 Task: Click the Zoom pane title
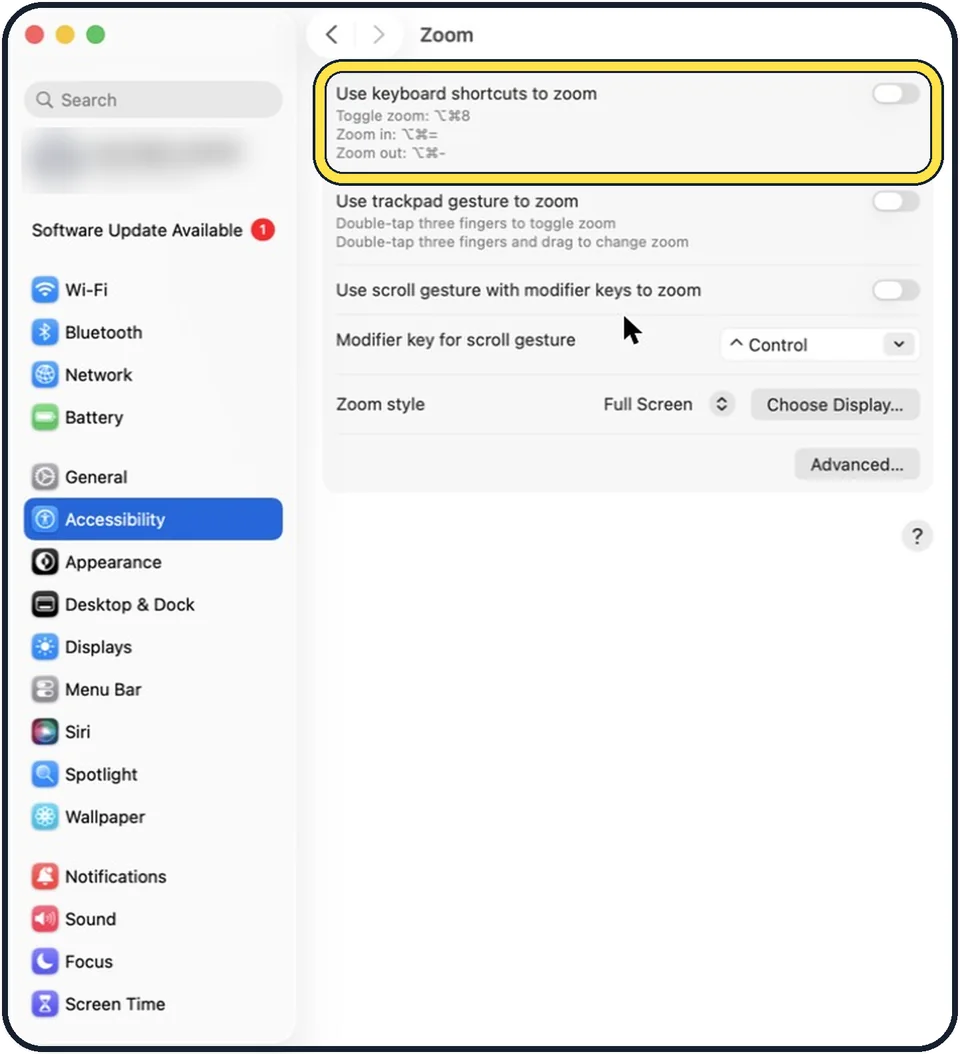pos(446,35)
